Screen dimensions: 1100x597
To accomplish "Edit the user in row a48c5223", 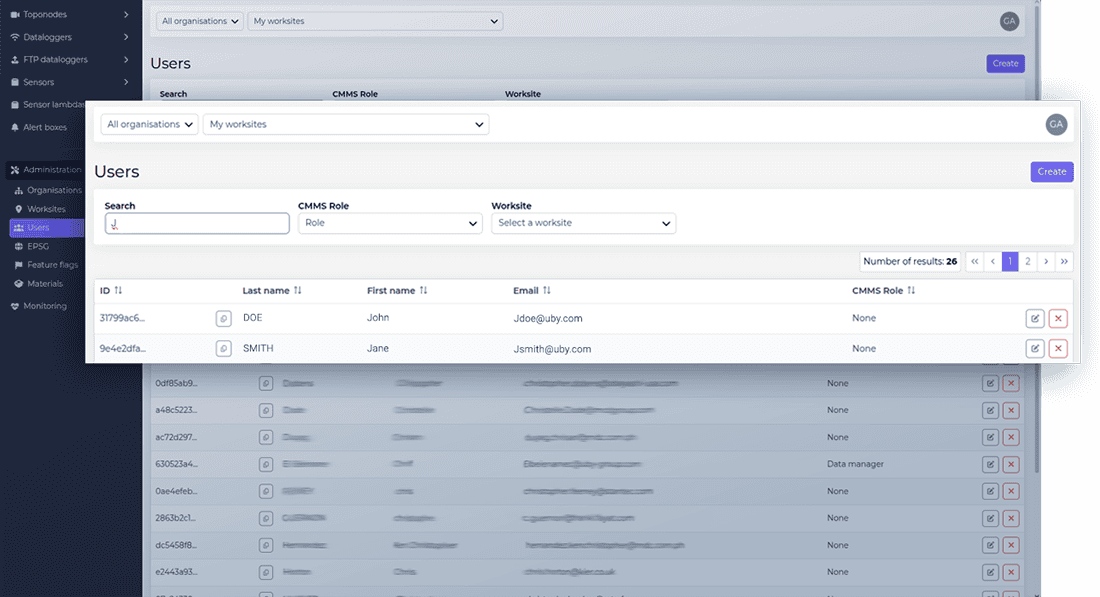I will pyautogui.click(x=990, y=410).
